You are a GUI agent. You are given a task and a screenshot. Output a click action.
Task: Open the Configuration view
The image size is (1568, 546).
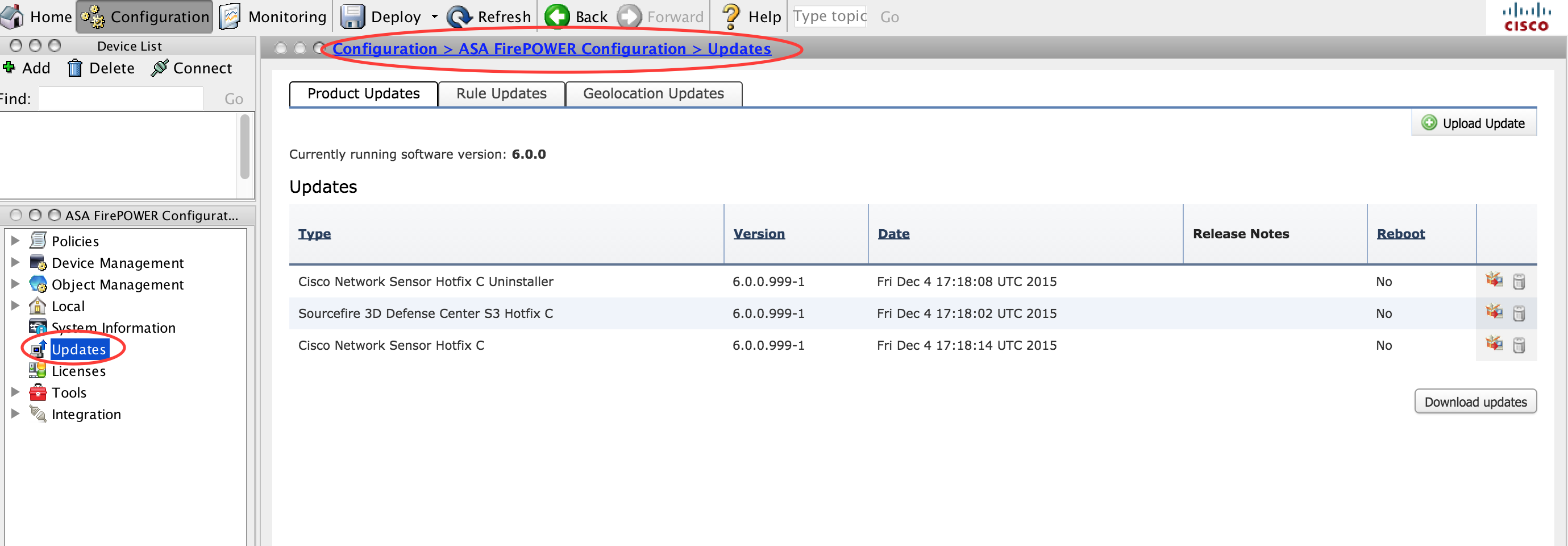(144, 16)
